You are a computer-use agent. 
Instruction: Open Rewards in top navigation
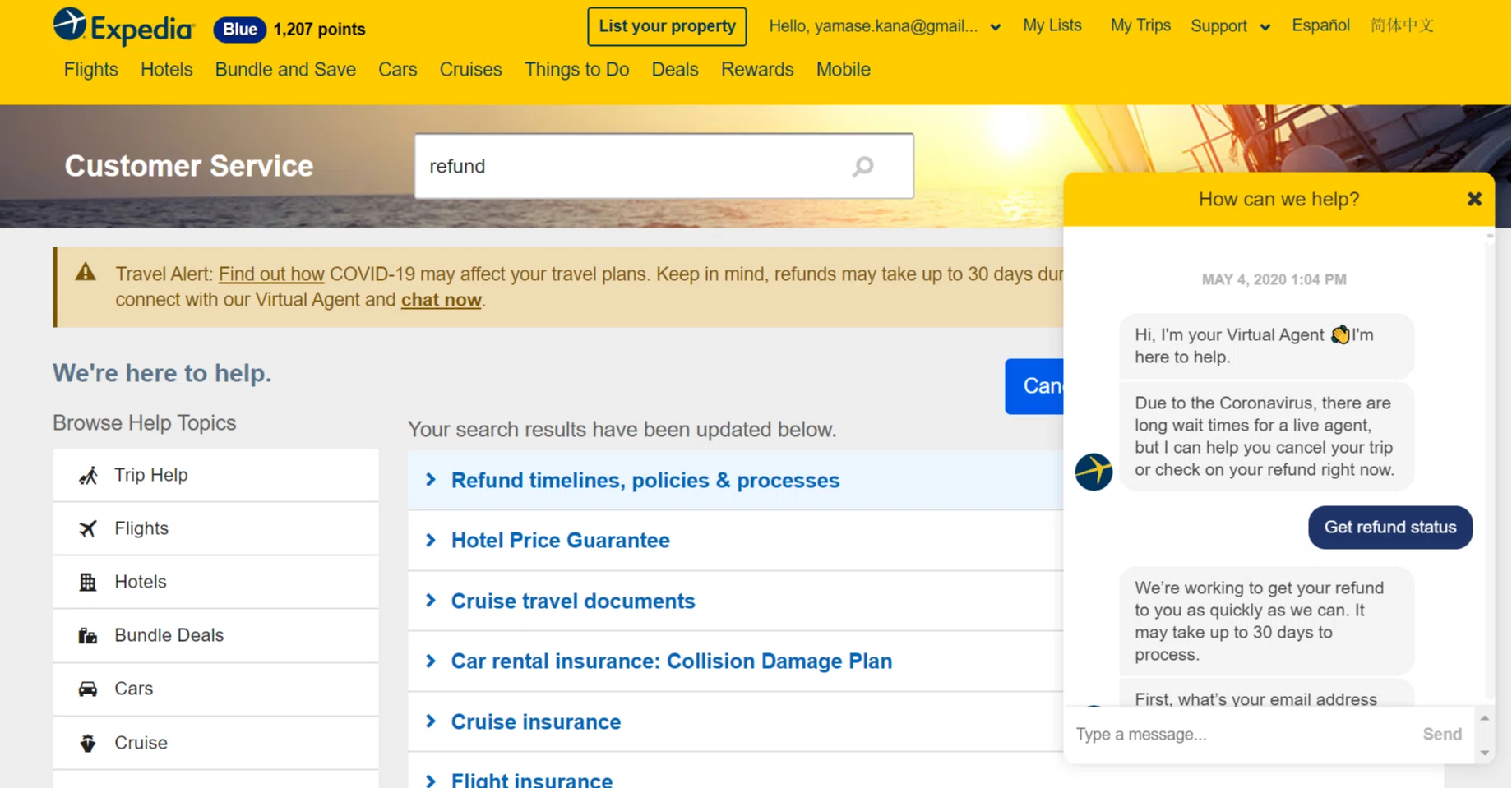click(757, 70)
